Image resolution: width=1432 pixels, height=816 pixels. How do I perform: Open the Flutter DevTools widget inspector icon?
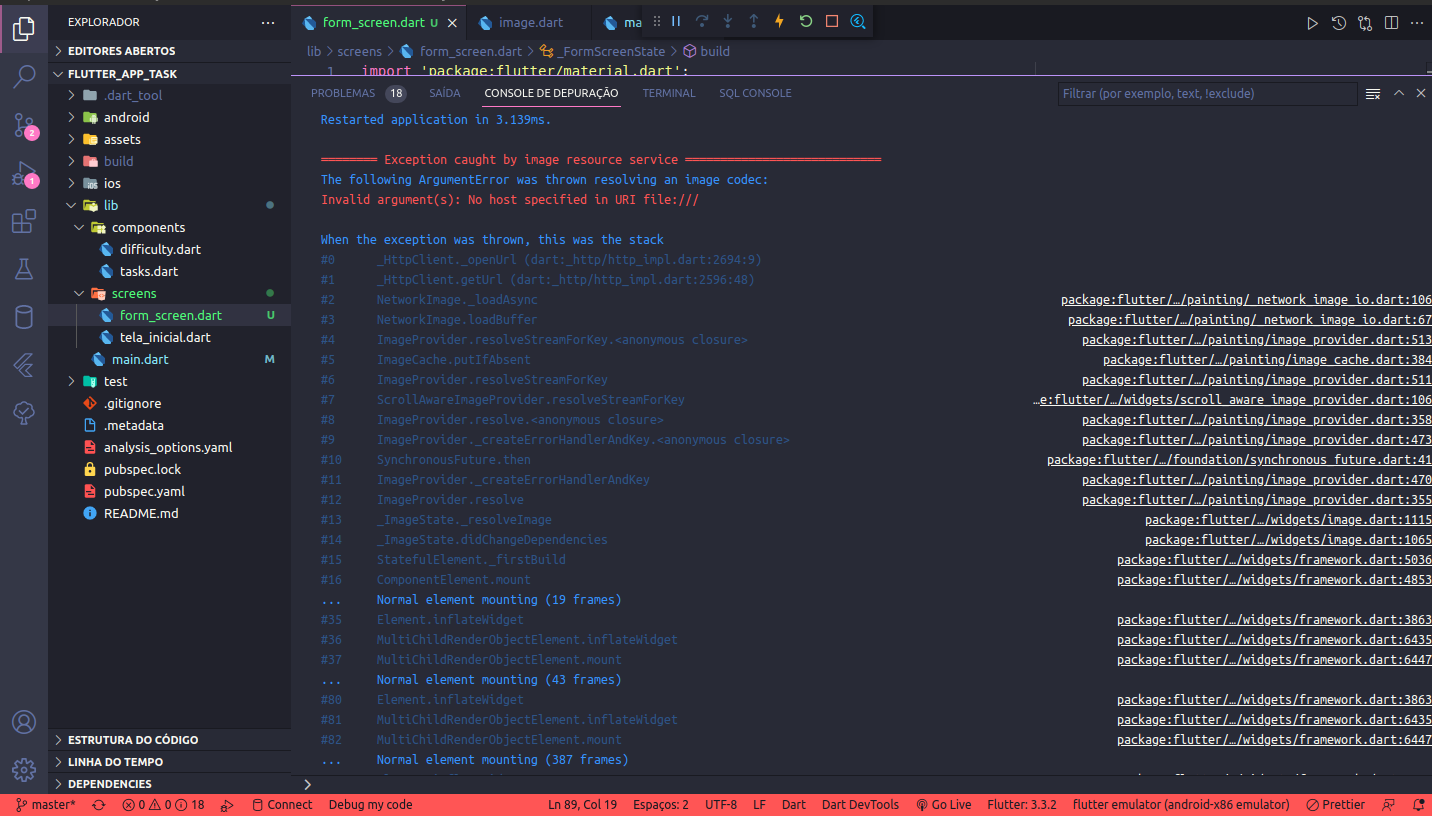pyautogui.click(x=858, y=21)
